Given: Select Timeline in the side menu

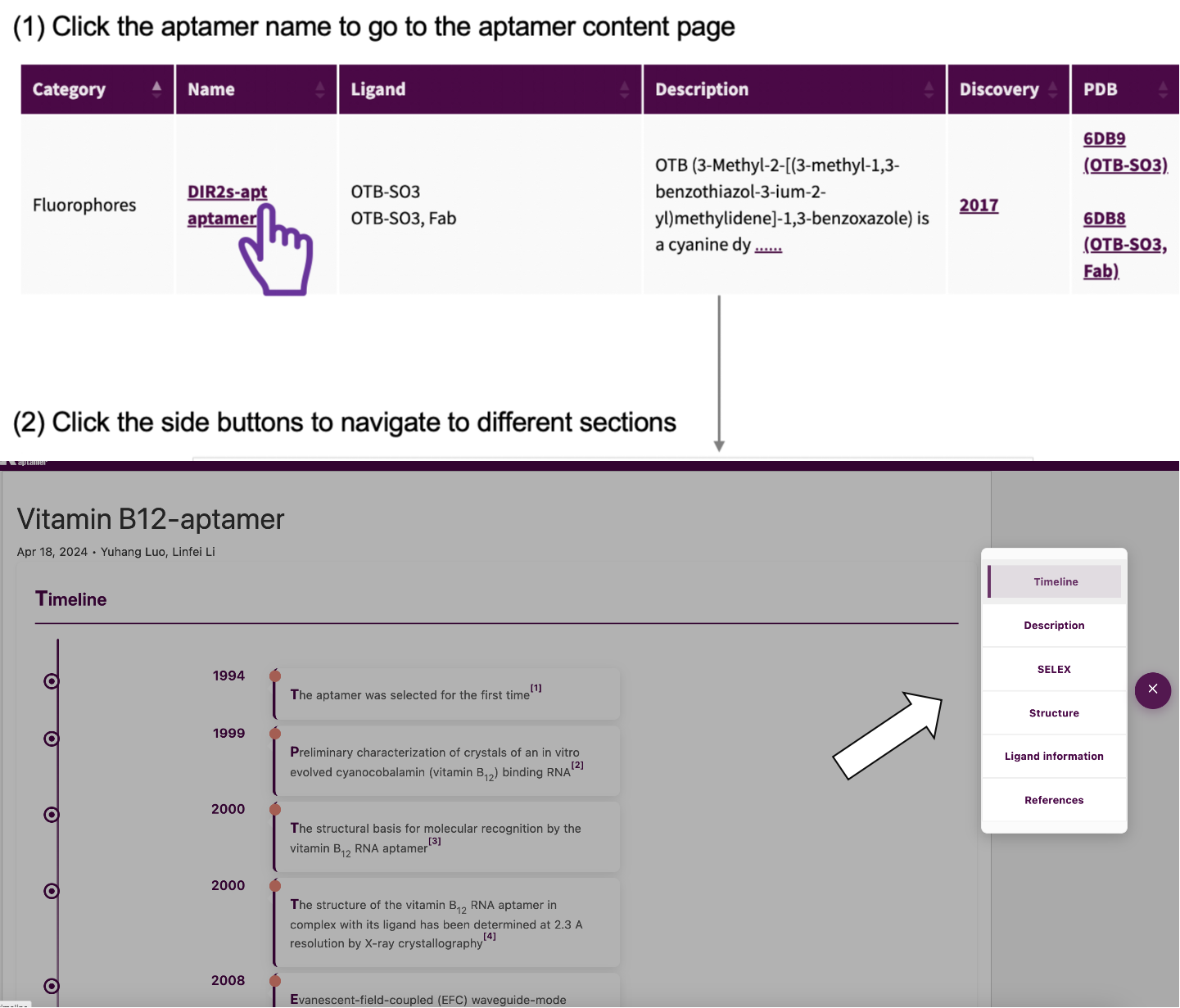Looking at the screenshot, I should coord(1055,581).
